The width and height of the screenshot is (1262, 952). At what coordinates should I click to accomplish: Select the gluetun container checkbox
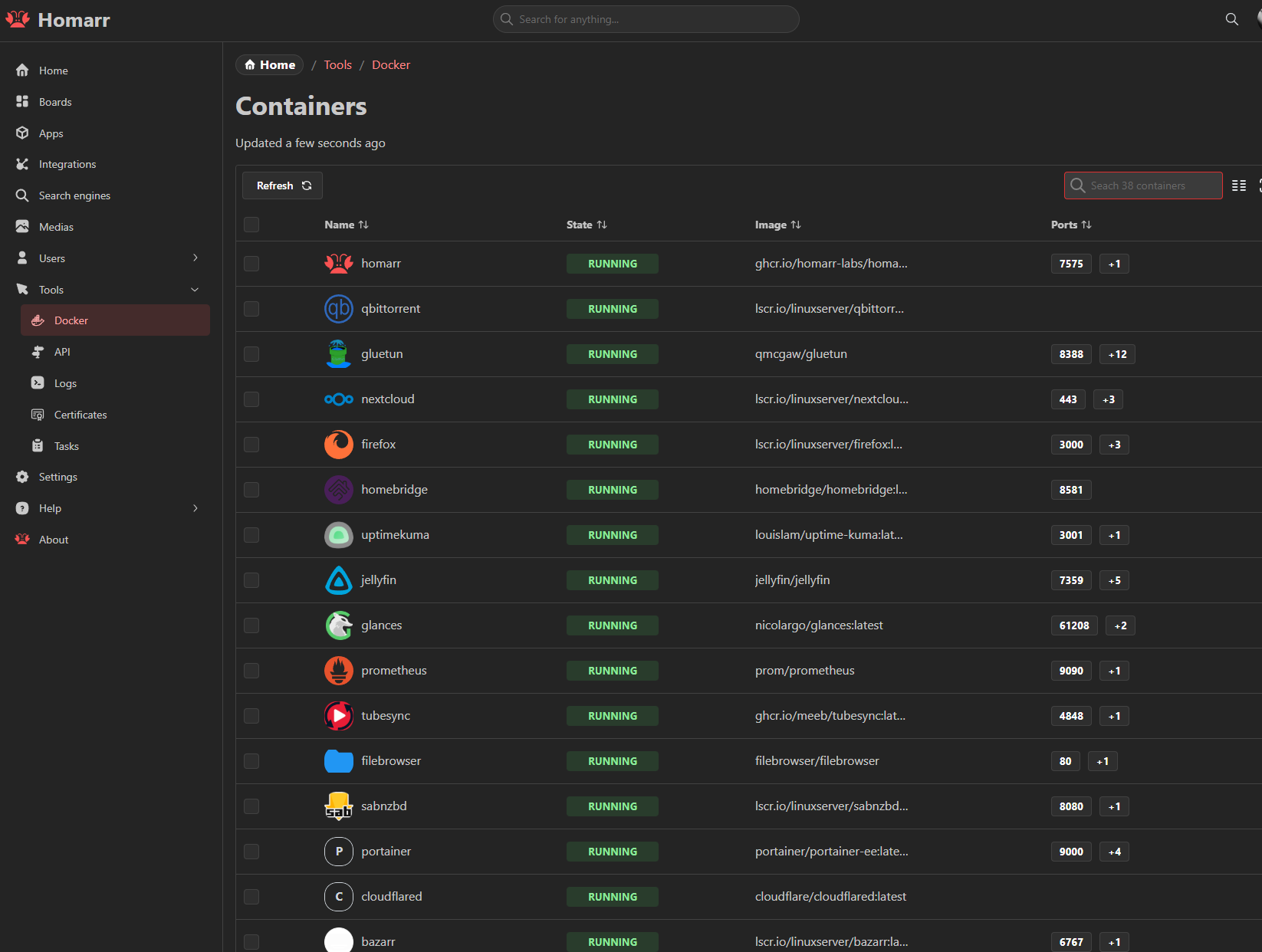click(251, 354)
